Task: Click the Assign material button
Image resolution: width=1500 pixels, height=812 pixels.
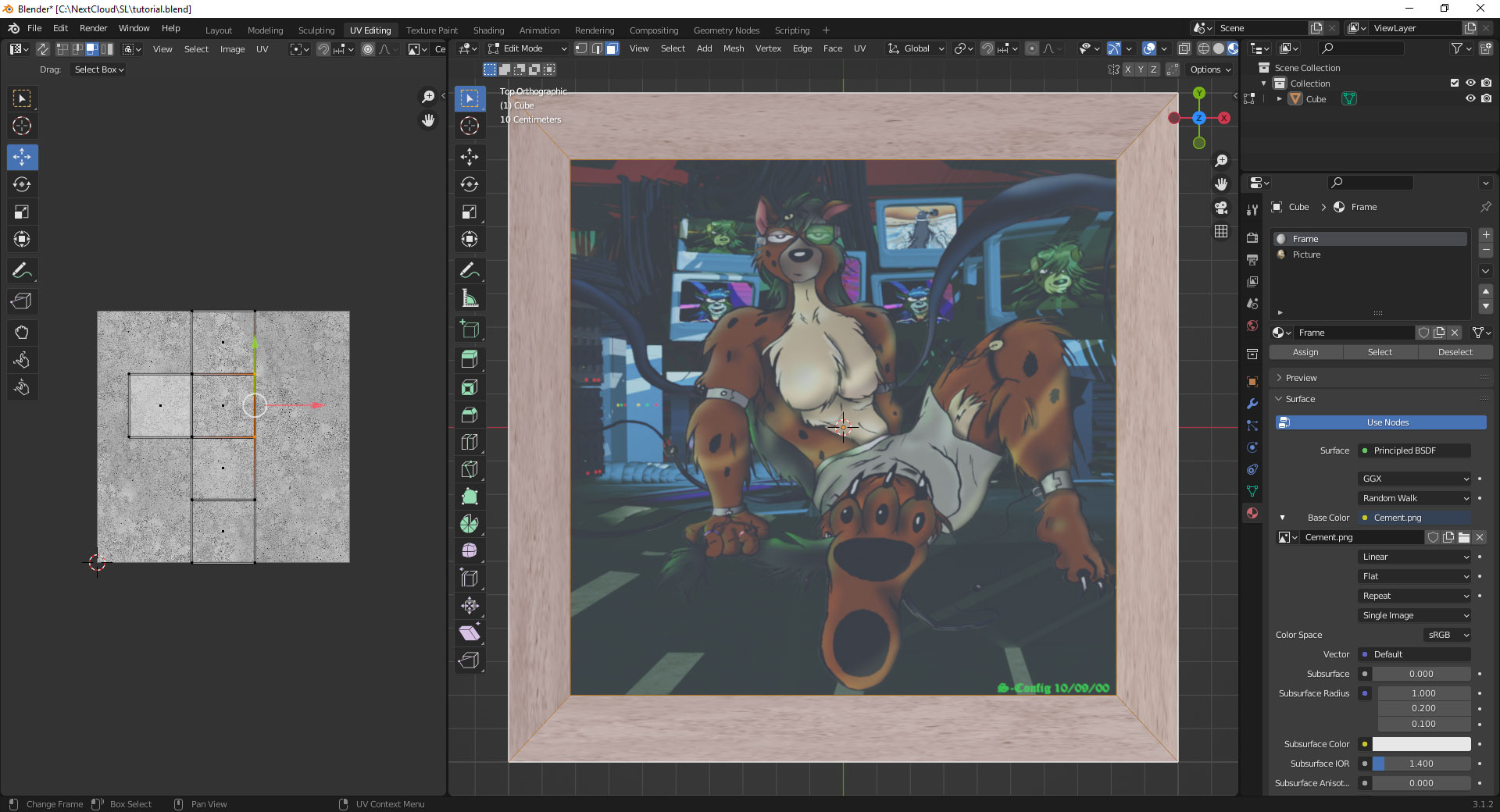Action: click(x=1305, y=352)
